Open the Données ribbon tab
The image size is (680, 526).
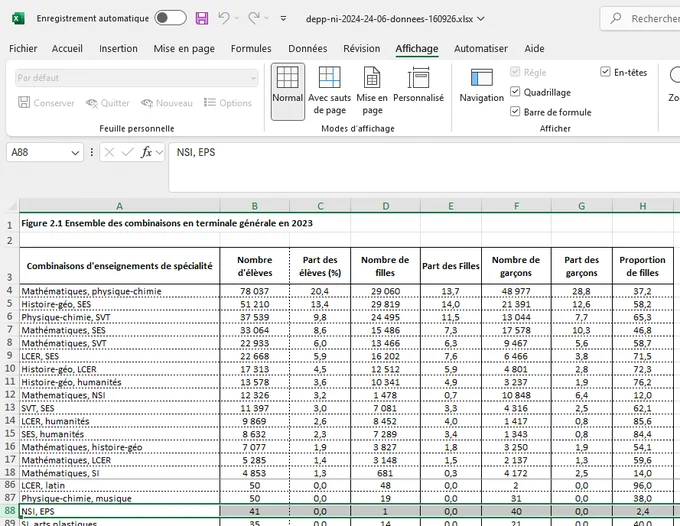[x=308, y=49]
